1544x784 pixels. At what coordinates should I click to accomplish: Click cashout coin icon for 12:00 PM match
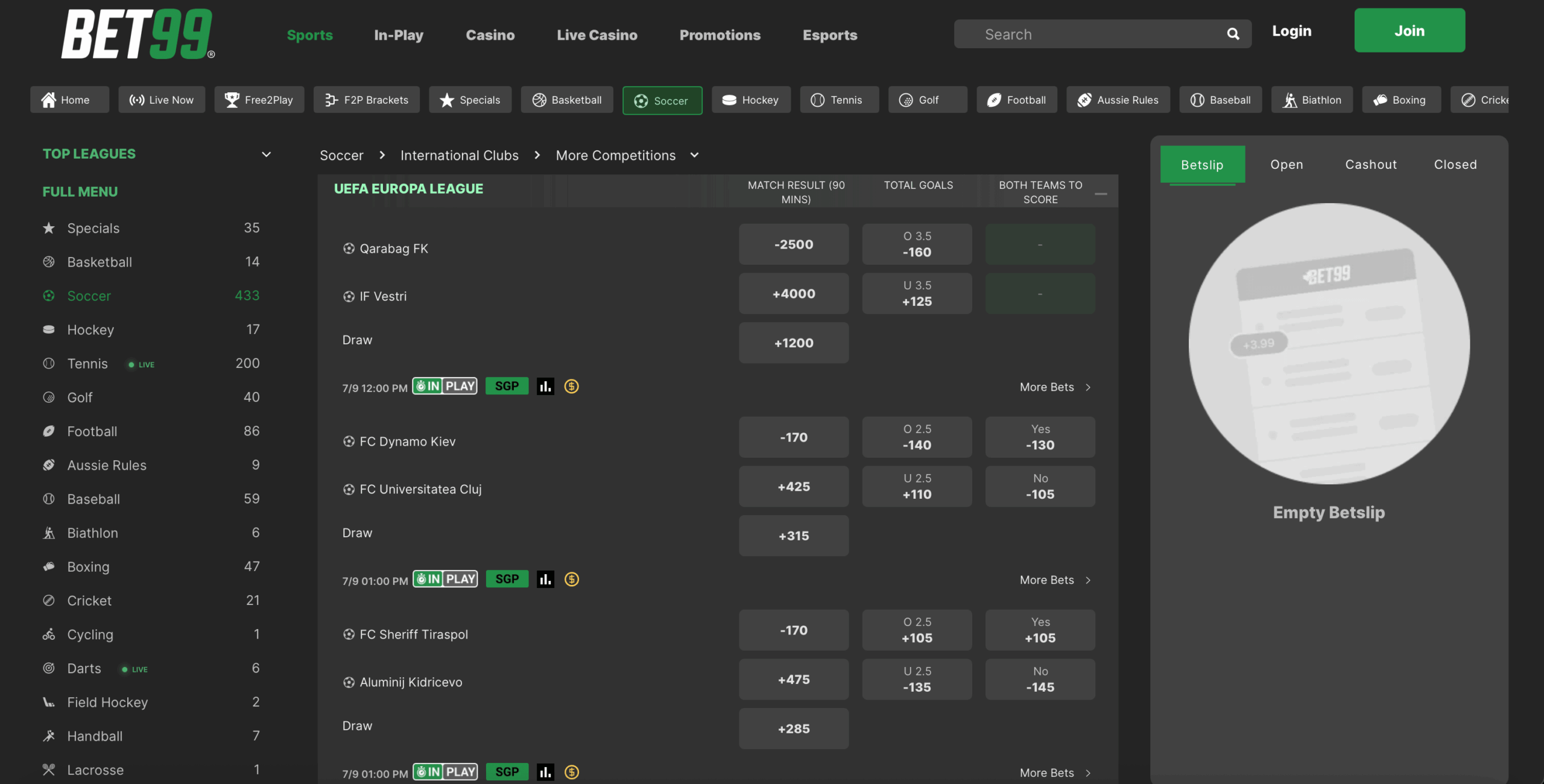571,387
